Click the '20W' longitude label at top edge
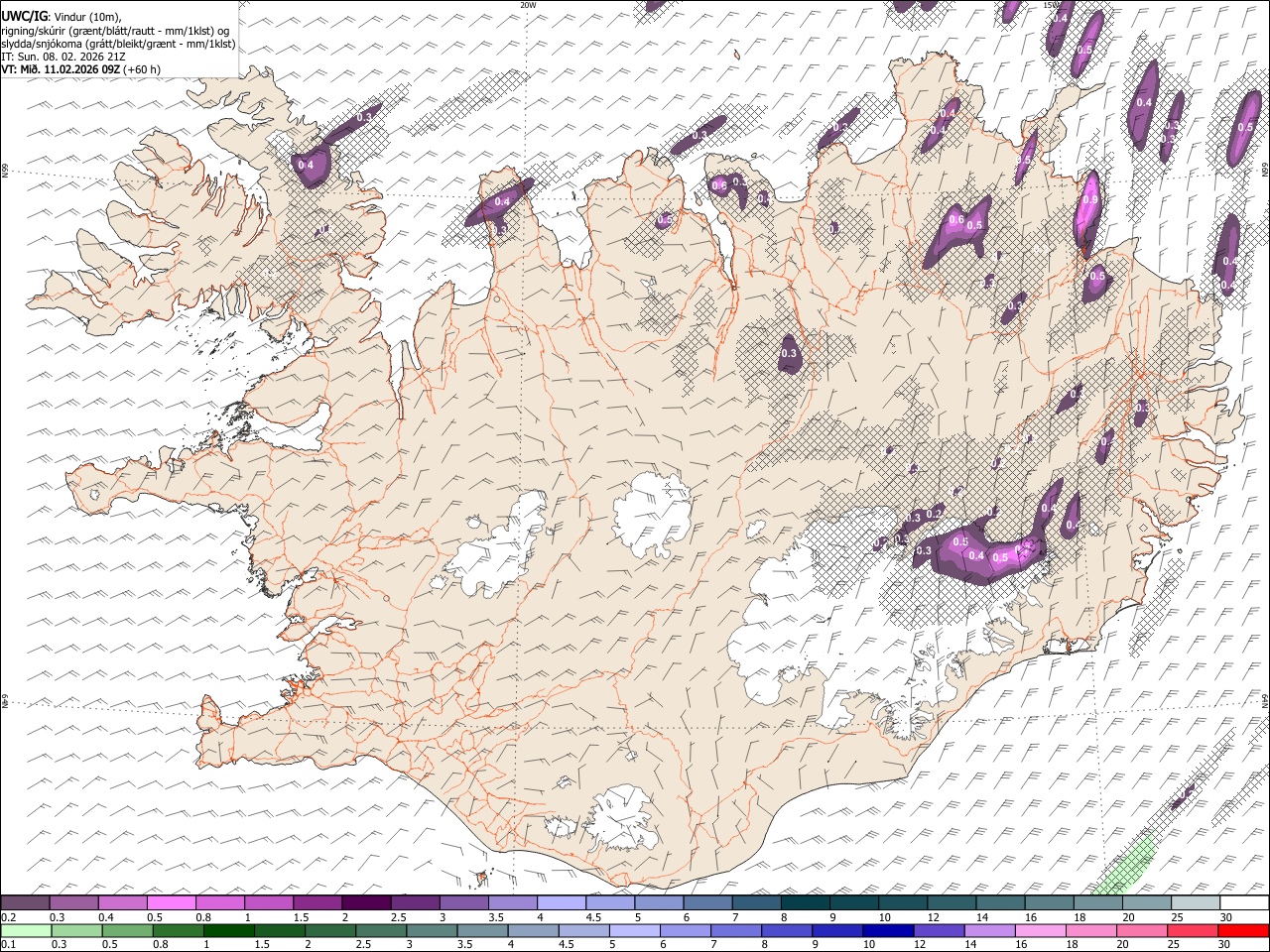Screen dimensions: 1270x952 [x=528, y=5]
